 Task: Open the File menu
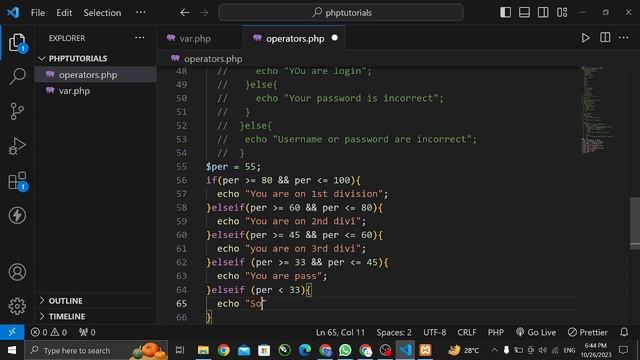38,13
